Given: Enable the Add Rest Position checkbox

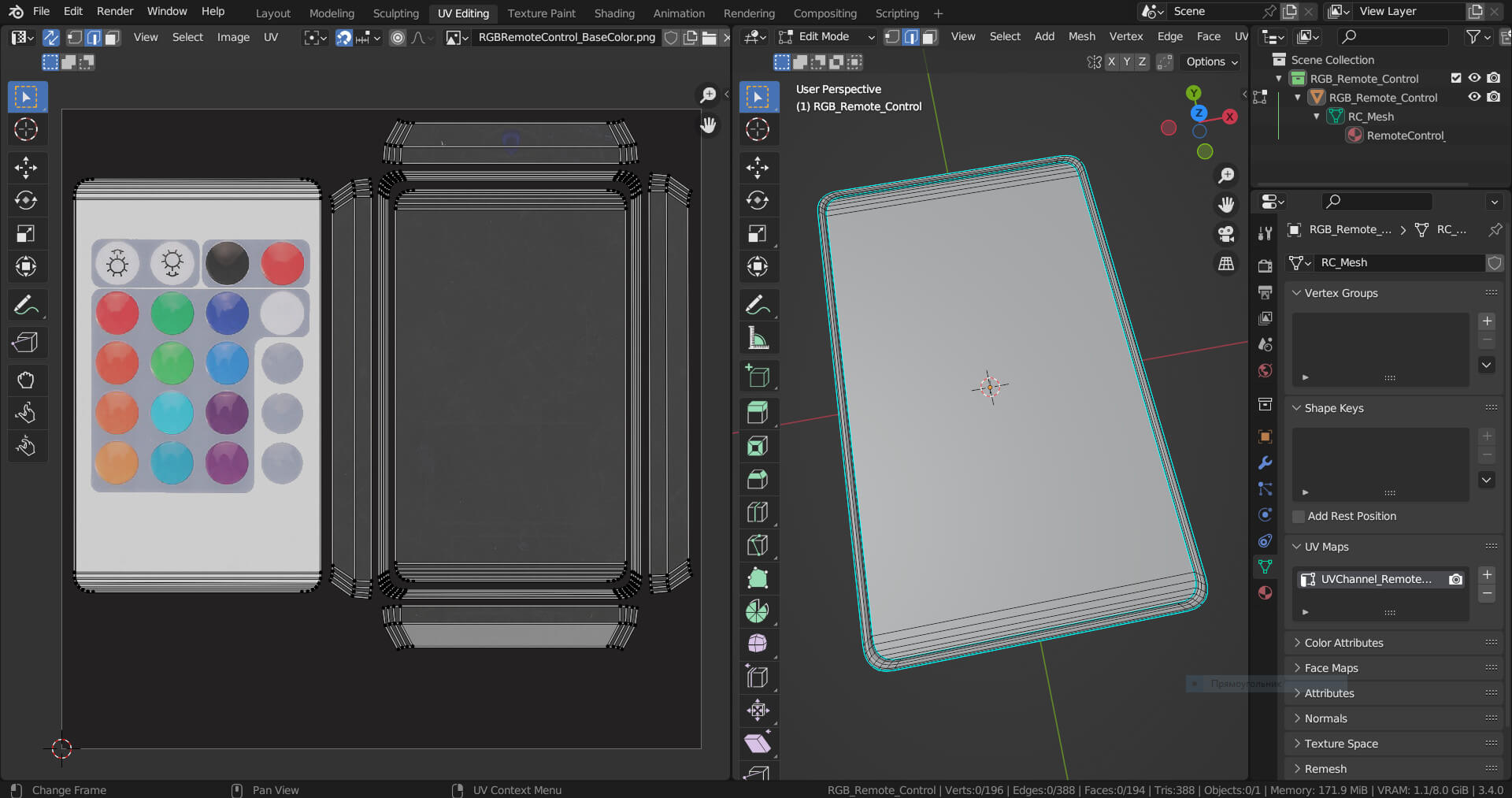Looking at the screenshot, I should point(1299,516).
